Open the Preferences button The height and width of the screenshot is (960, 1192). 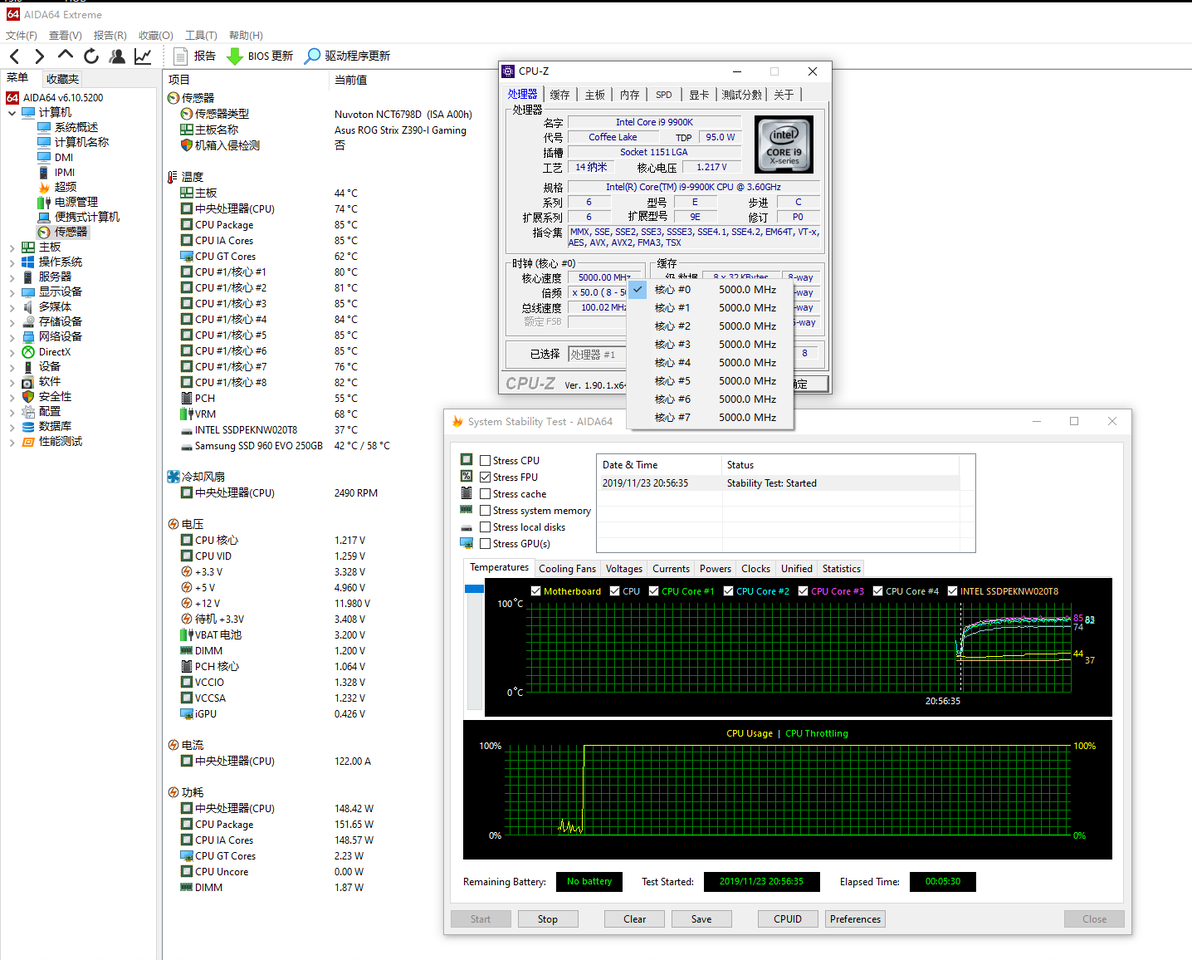(x=855, y=919)
